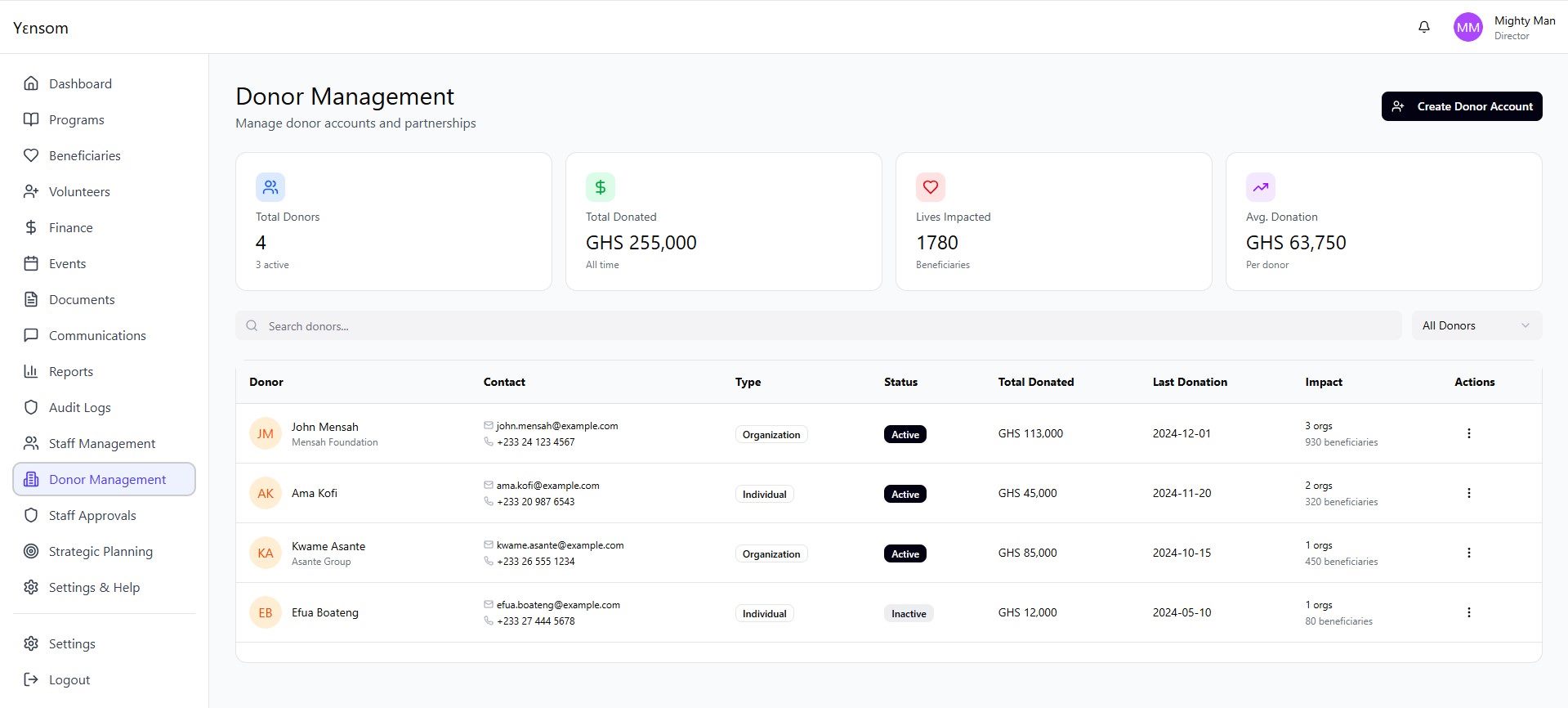Image resolution: width=1568 pixels, height=708 pixels.
Task: Click the notification bell icon
Action: pyautogui.click(x=1424, y=27)
